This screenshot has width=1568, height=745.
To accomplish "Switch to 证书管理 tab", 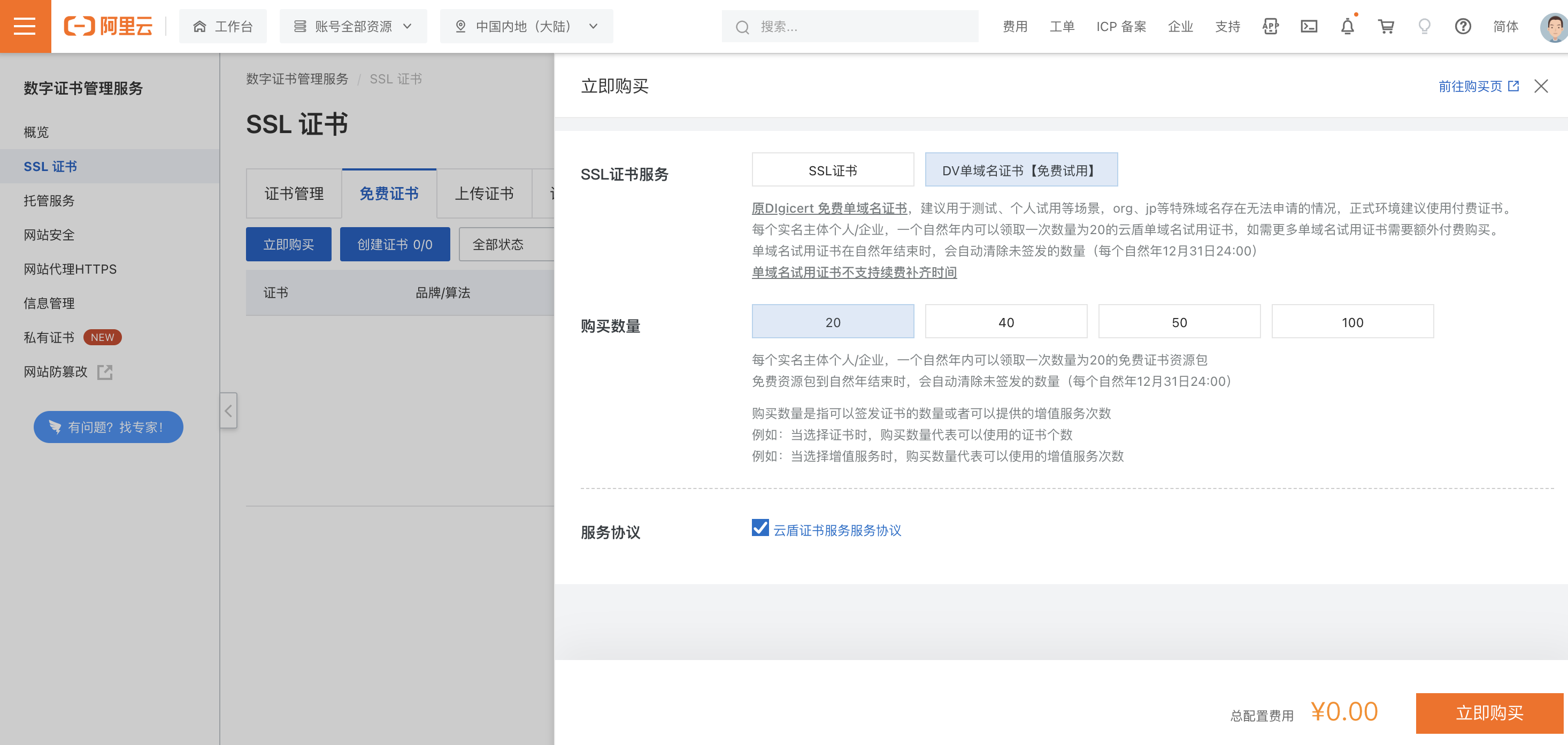I will [x=294, y=193].
